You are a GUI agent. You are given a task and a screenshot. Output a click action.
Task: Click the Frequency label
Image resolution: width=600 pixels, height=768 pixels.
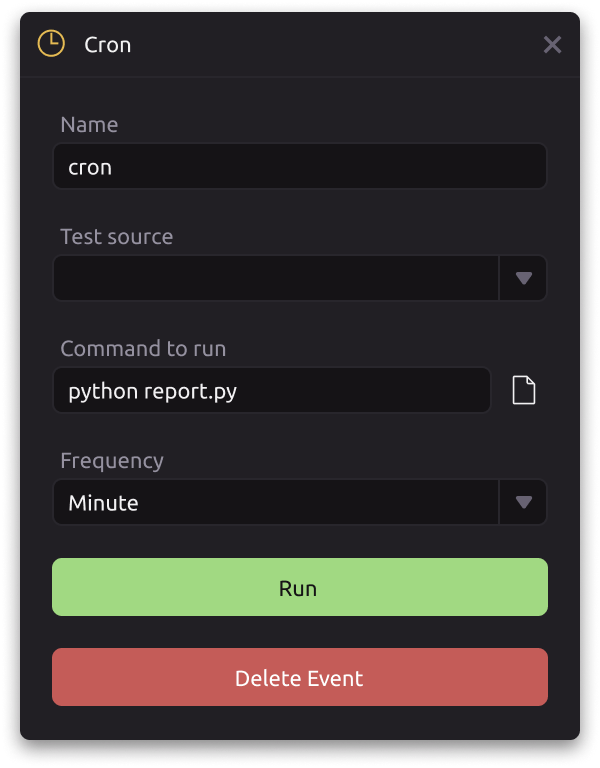[x=112, y=461]
